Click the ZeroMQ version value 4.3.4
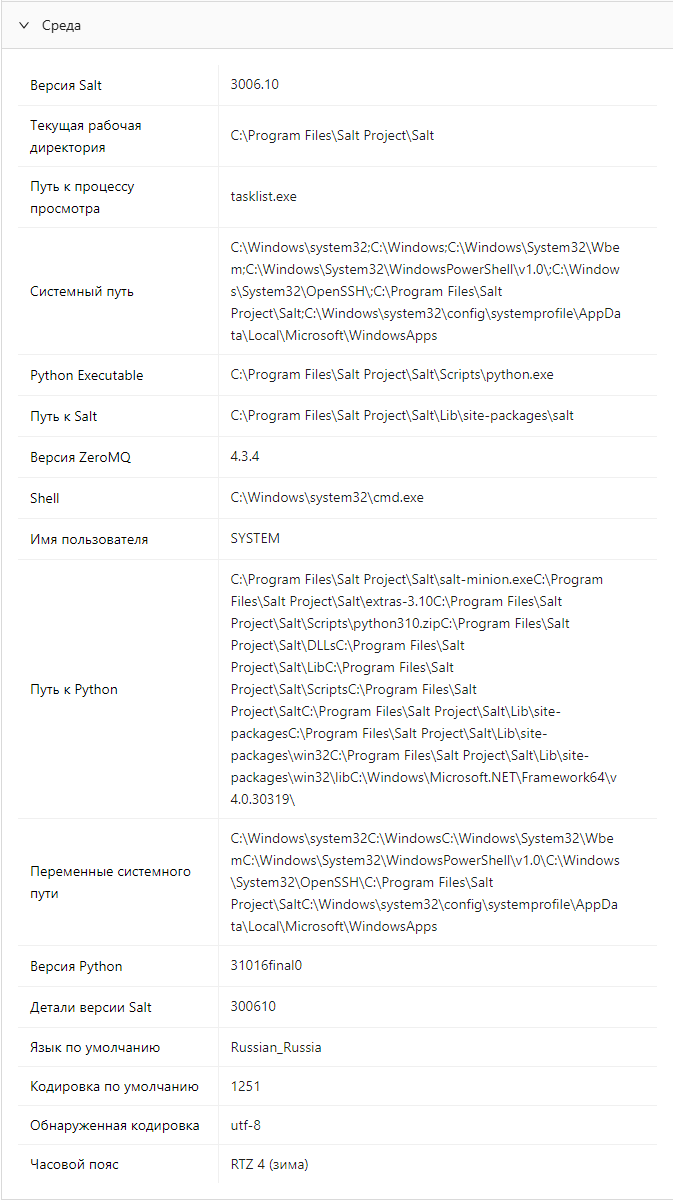 point(245,457)
